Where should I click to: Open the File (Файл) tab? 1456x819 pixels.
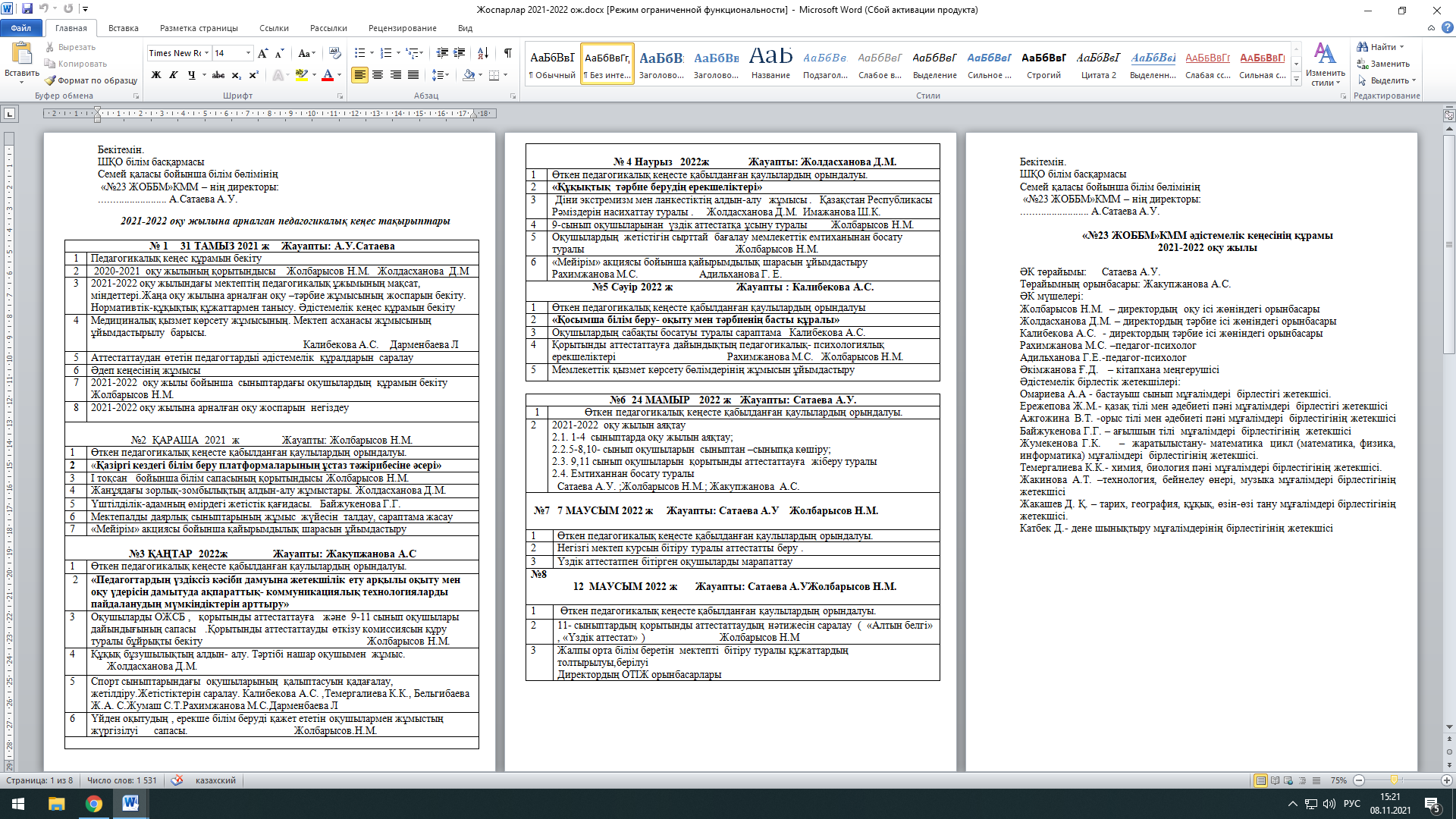point(21,28)
